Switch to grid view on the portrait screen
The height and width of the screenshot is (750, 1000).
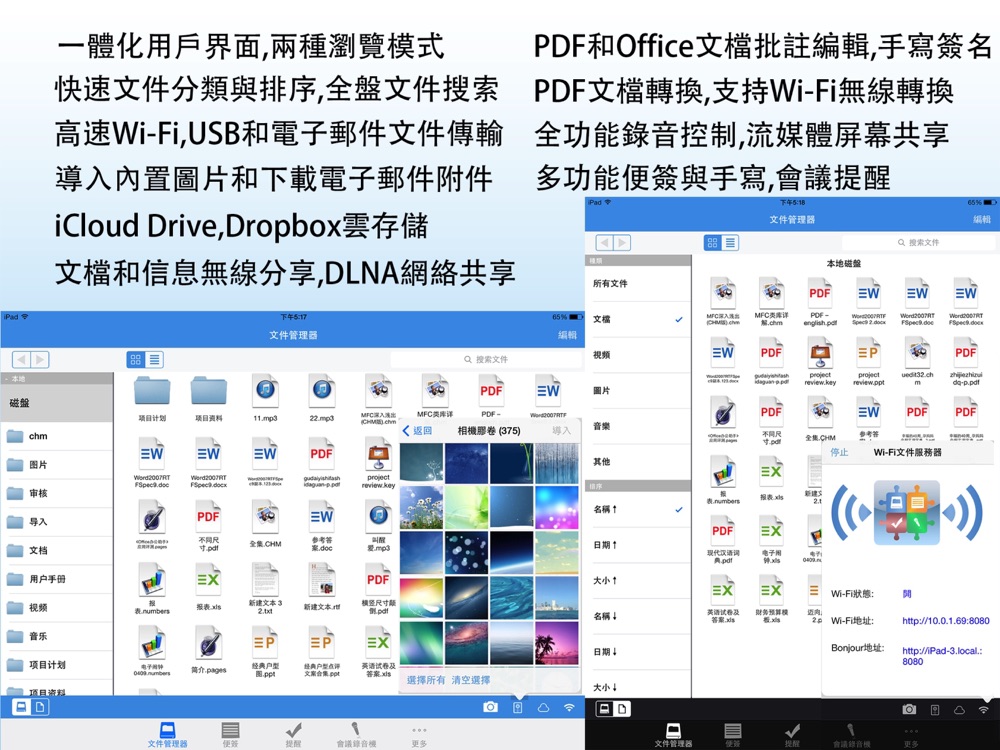712,242
